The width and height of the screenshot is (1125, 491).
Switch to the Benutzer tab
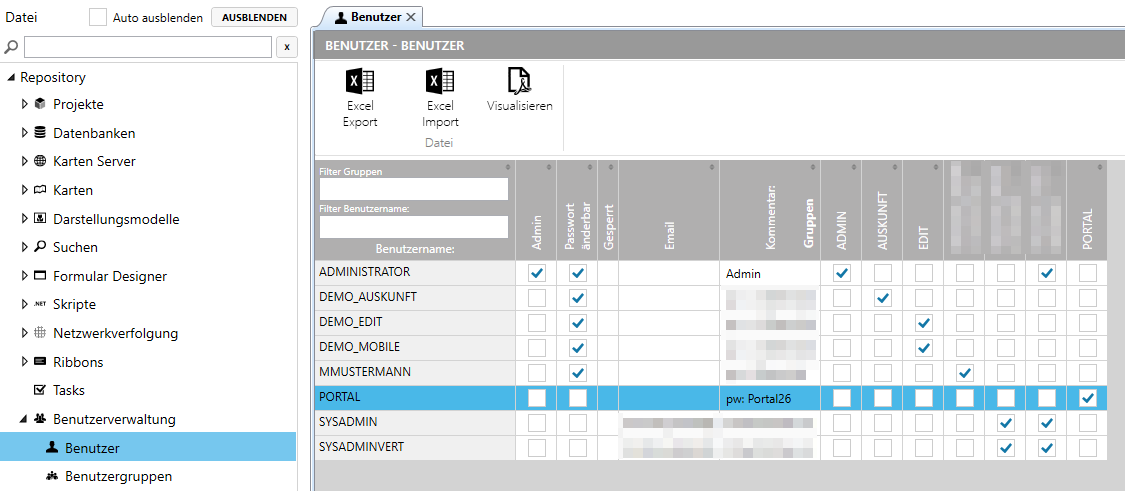(x=369, y=16)
